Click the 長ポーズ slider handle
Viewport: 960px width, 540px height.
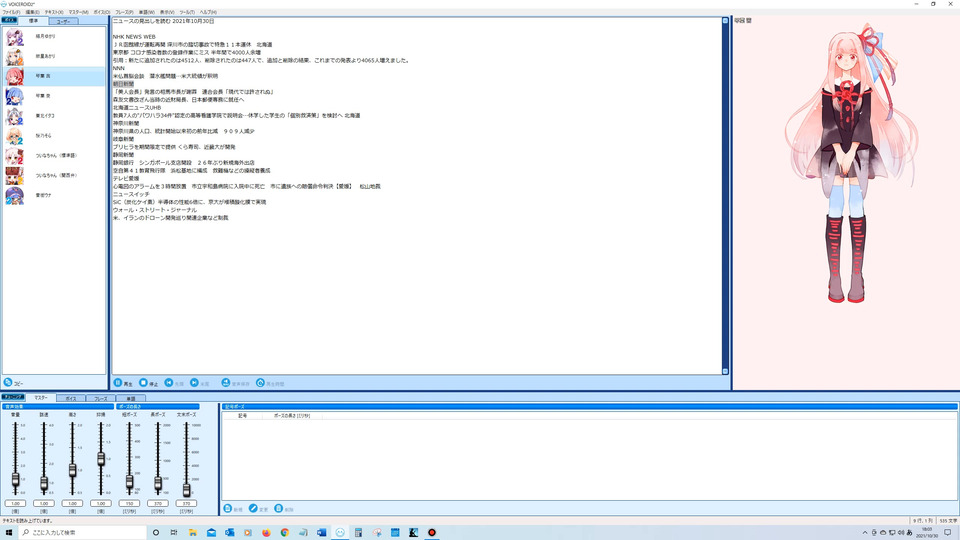click(x=158, y=483)
